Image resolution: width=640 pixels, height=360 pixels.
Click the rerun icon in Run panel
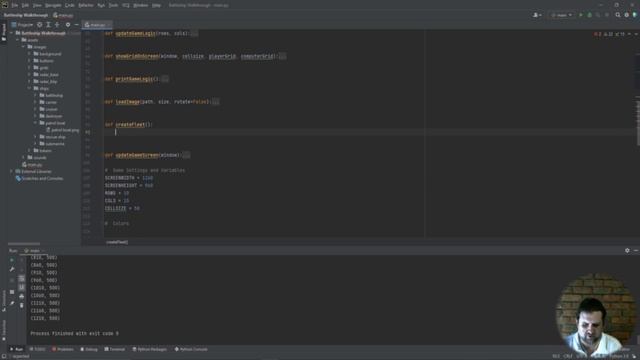click(x=12, y=260)
